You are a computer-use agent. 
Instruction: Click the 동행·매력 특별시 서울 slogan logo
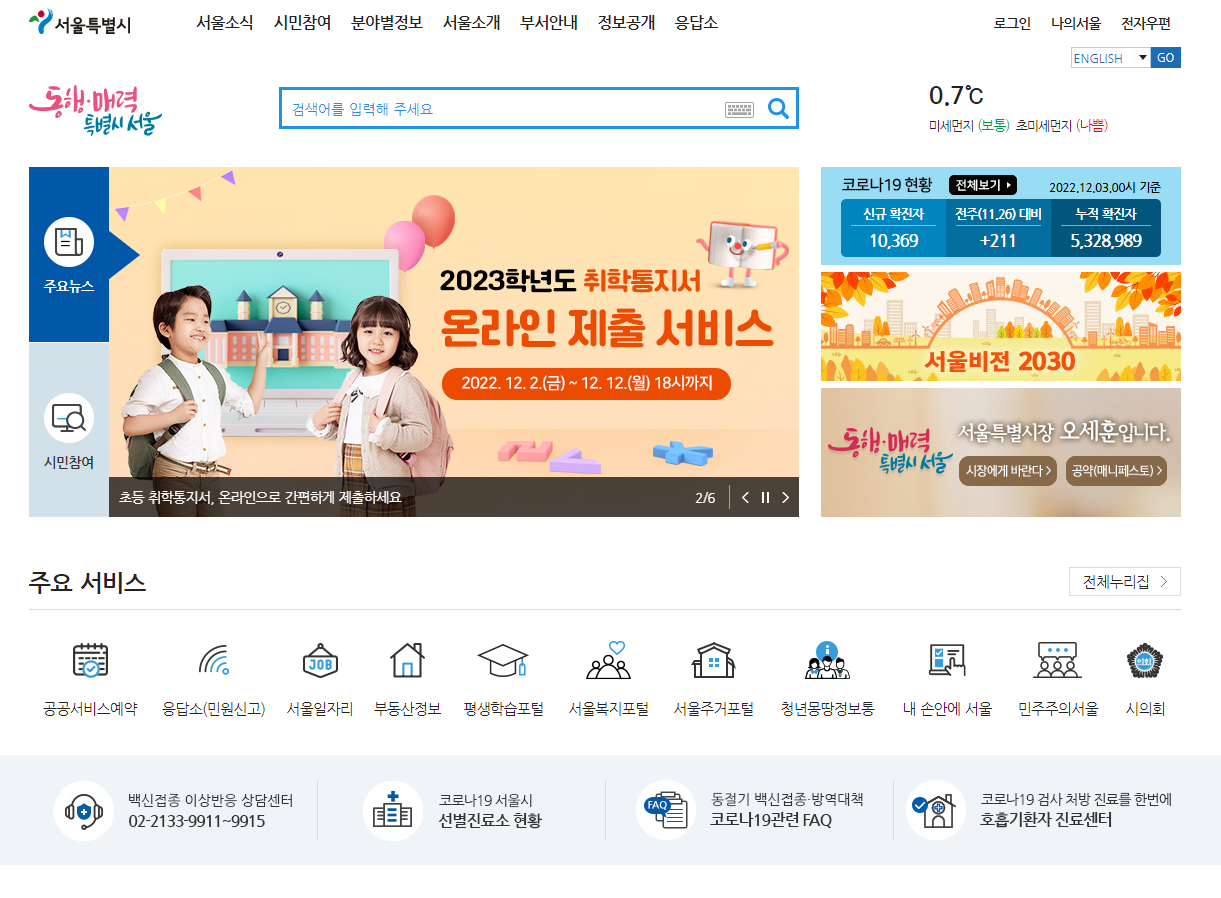coord(95,109)
